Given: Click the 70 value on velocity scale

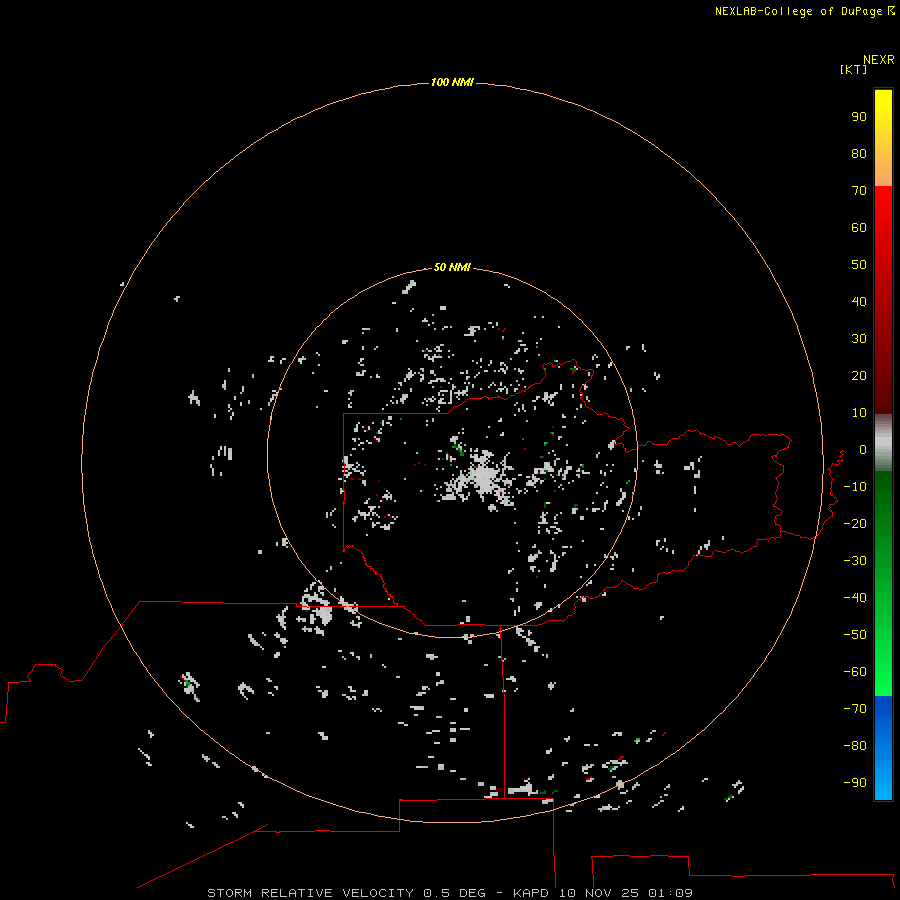Looking at the screenshot, I should coord(859,191).
